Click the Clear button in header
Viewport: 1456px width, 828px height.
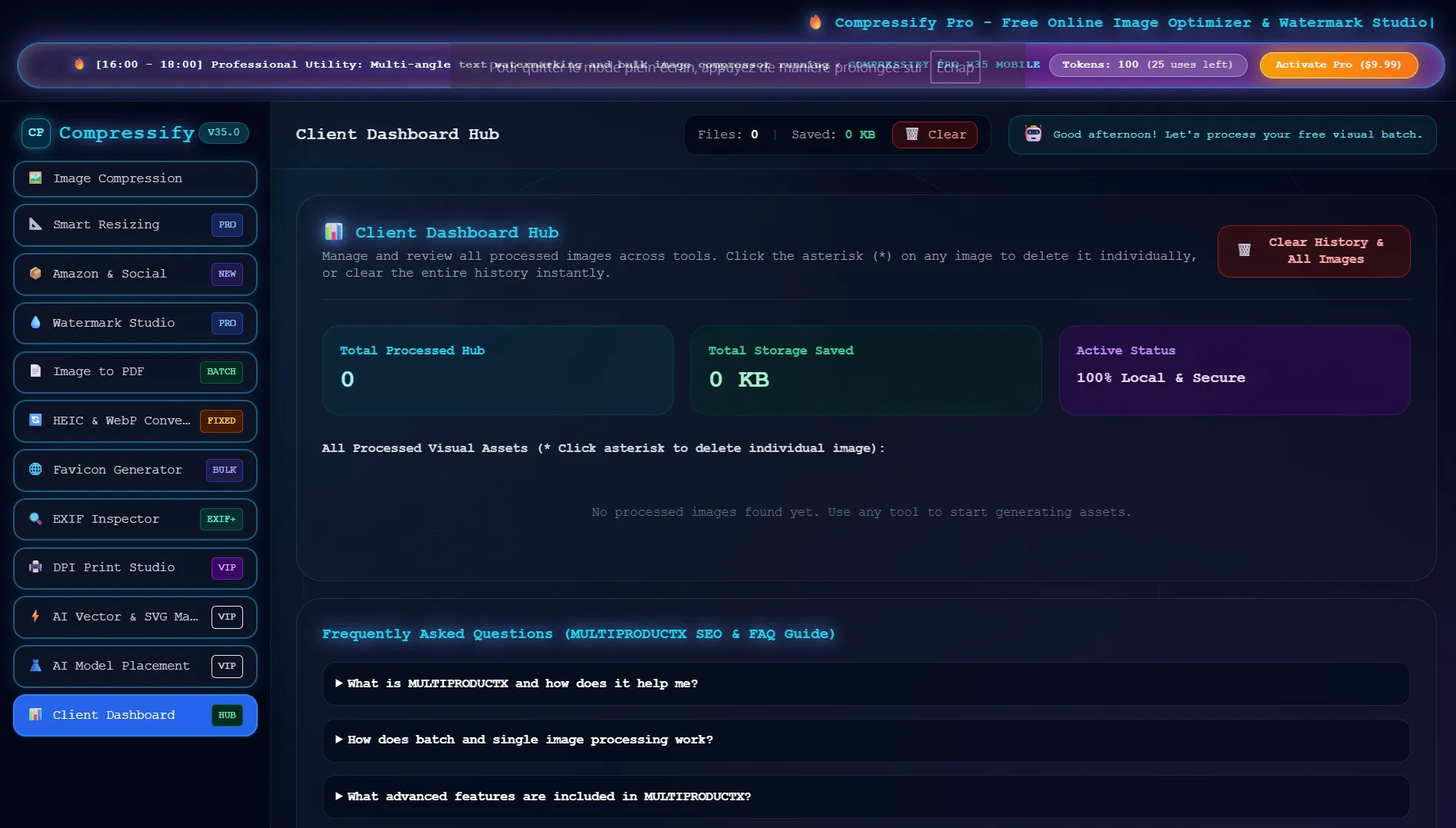[935, 135]
